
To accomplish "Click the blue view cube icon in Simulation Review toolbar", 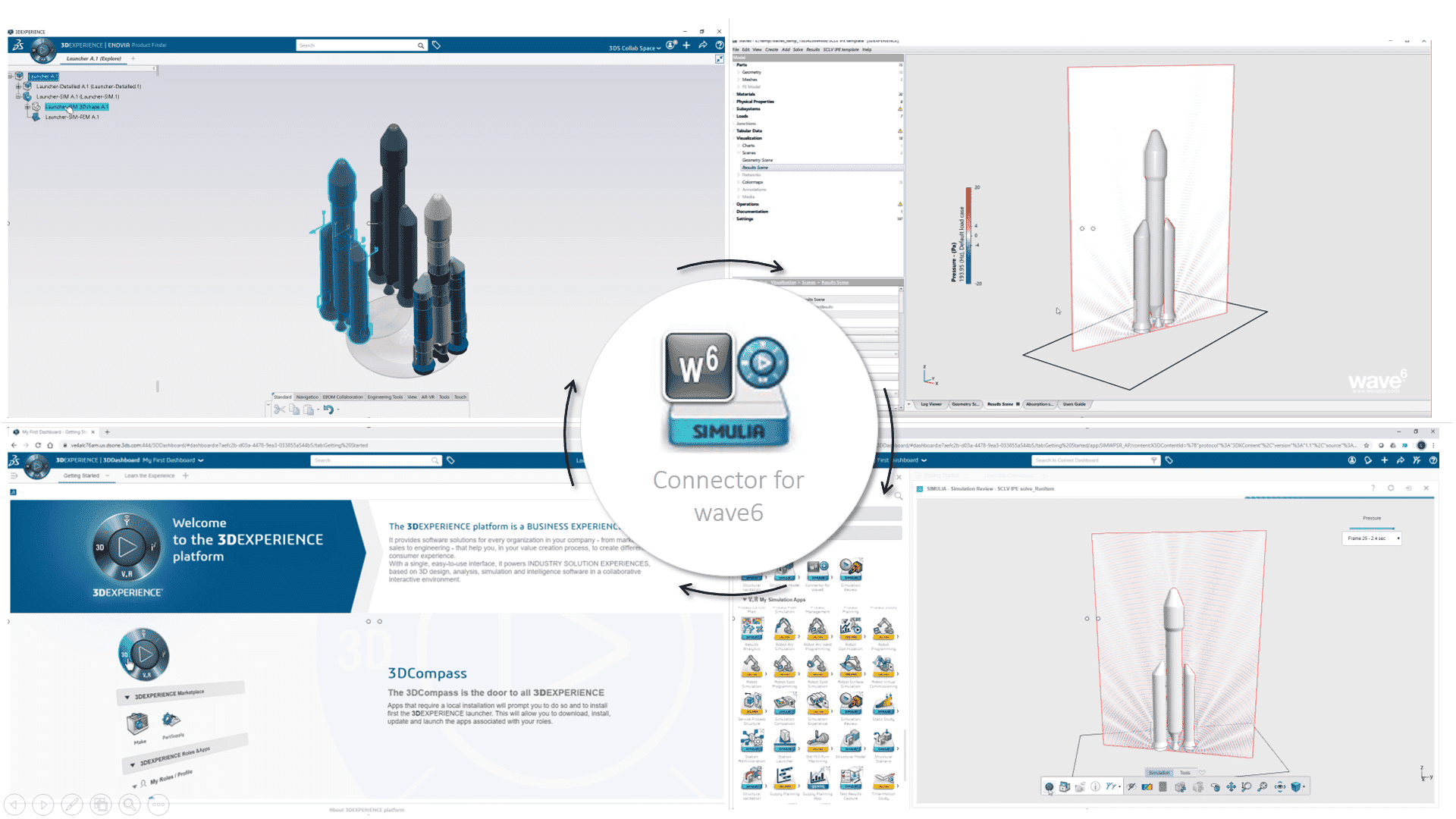I will point(1296,787).
